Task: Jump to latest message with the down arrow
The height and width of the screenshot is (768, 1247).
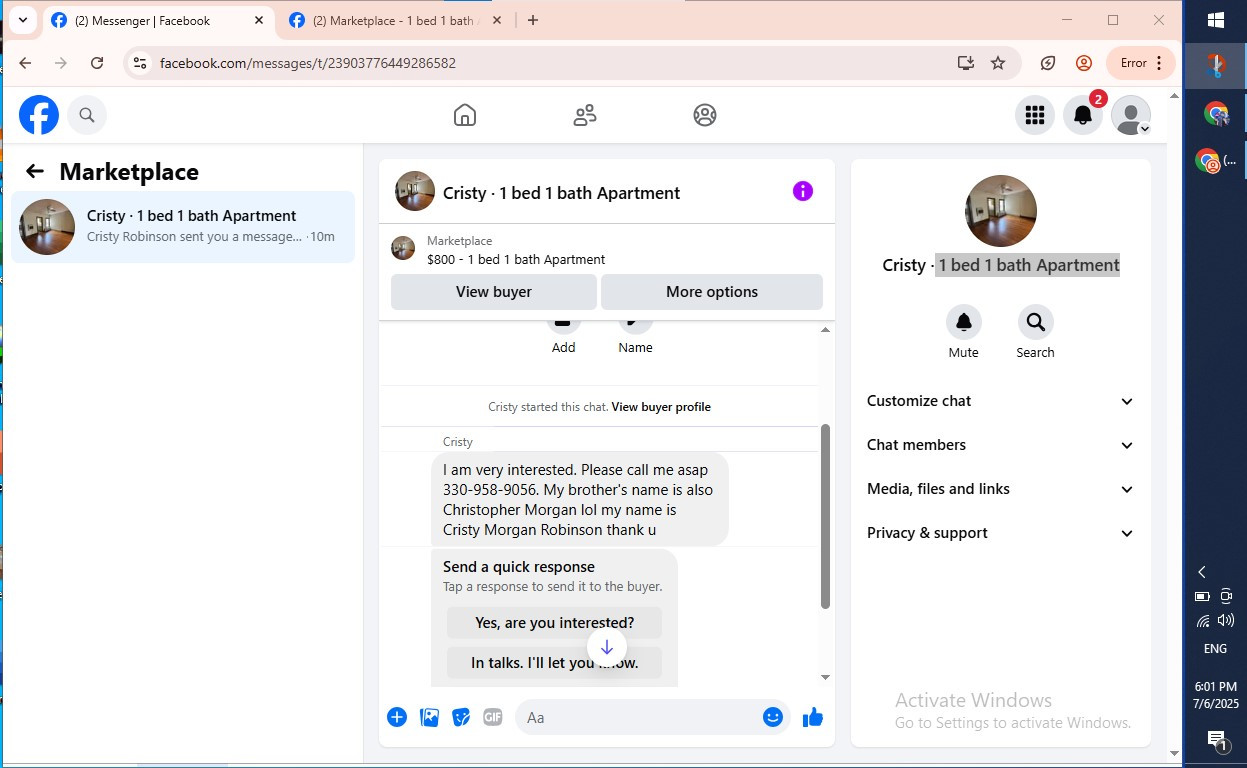Action: tap(607, 647)
